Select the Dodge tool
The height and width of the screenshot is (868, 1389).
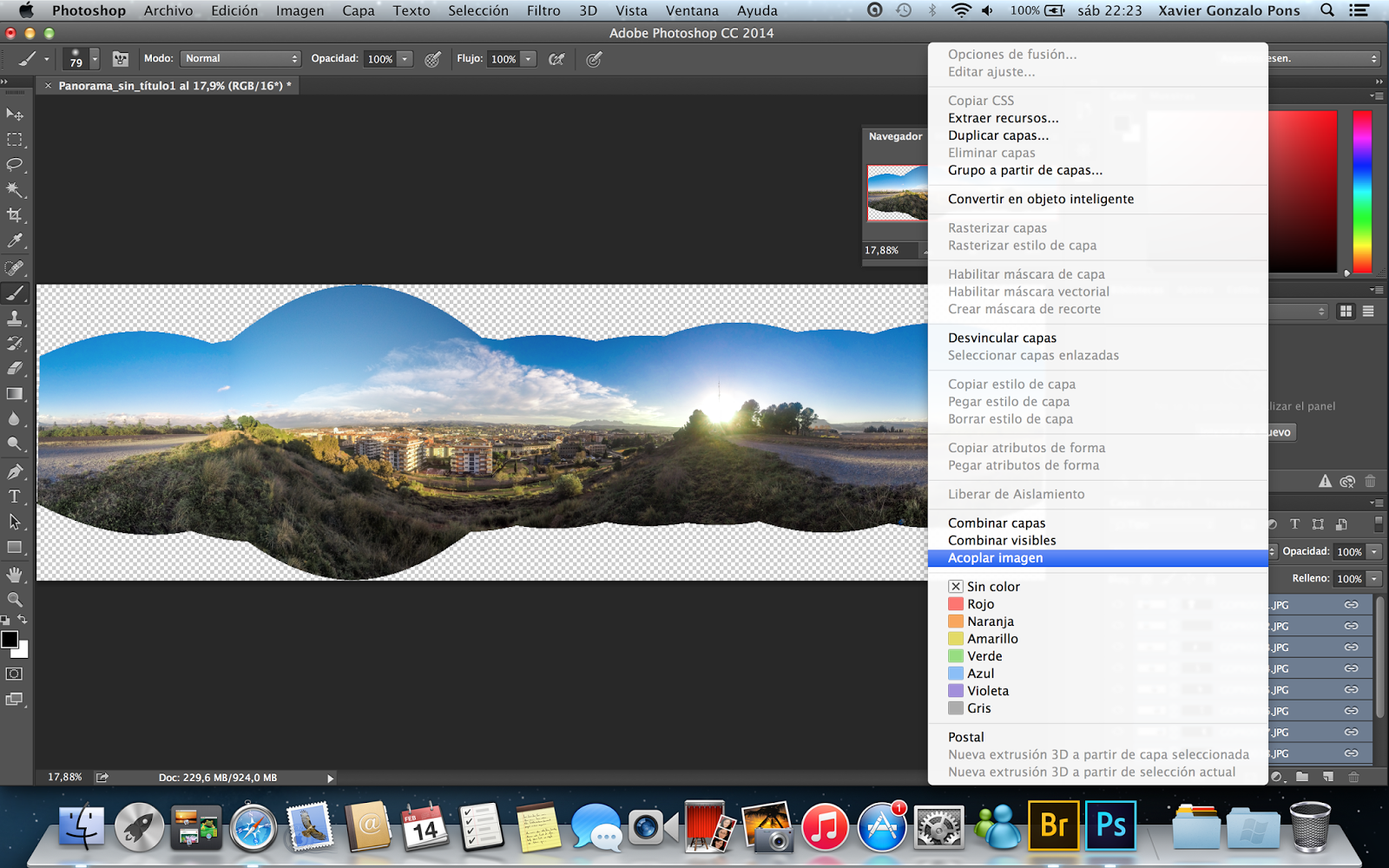[15, 444]
